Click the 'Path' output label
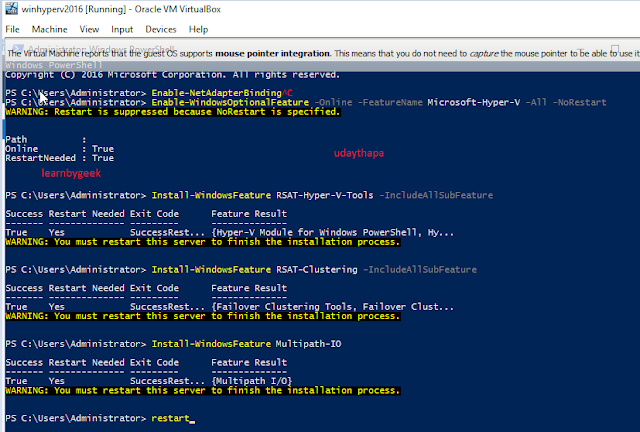This screenshot has width=640, height=432. pos(16,140)
